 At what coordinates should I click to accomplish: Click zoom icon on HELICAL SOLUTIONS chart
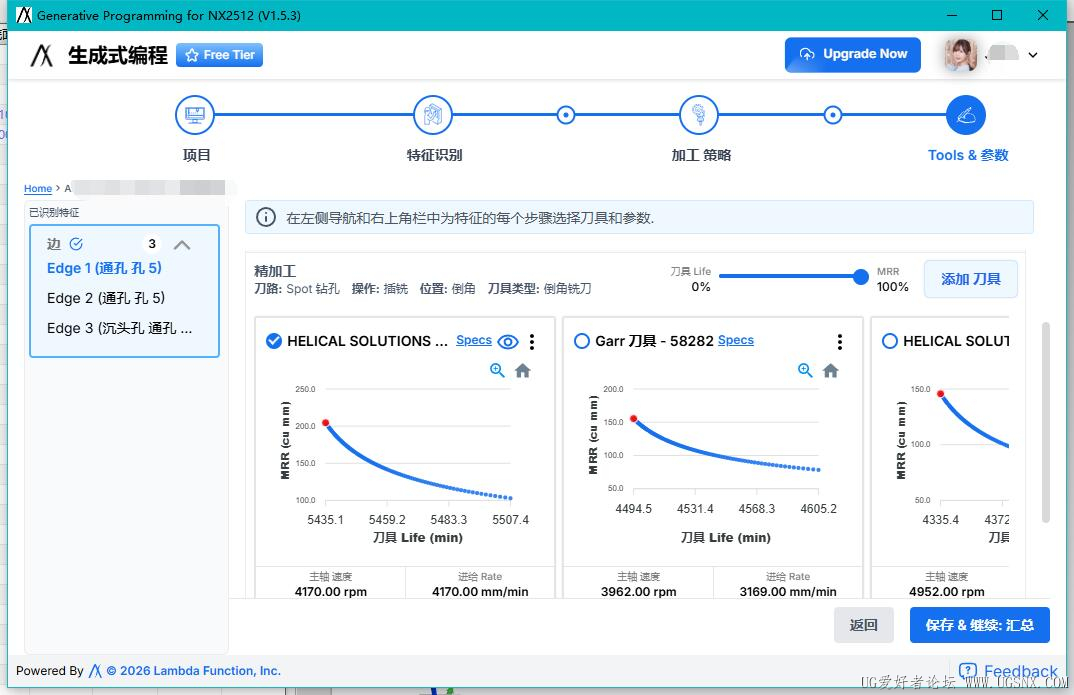(x=497, y=370)
